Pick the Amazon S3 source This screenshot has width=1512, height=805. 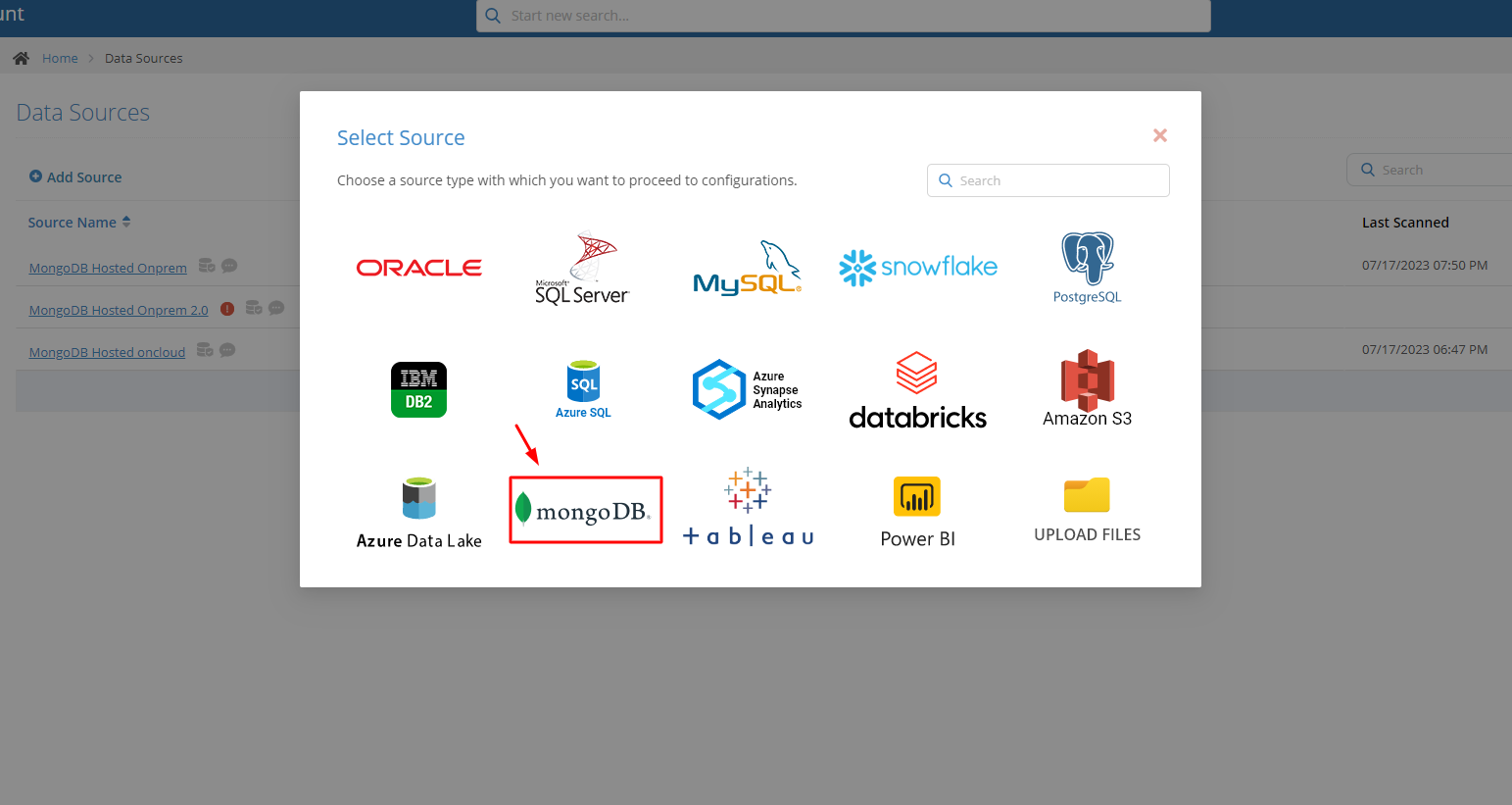pos(1088,388)
